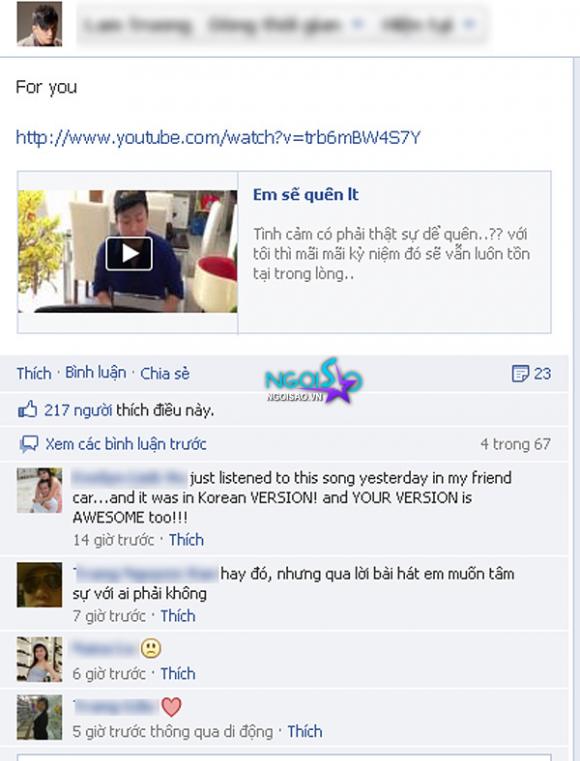Viewport: 580px width, 761px height.
Task: Share the post via Chia sẻ
Action: click(x=165, y=373)
